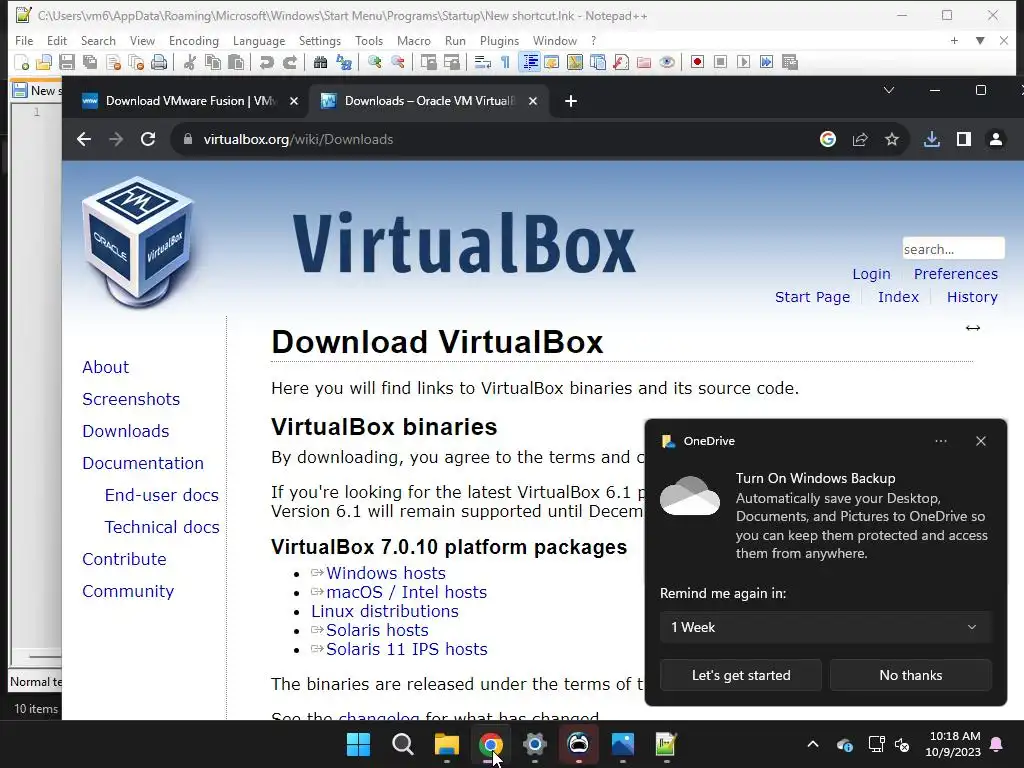Viewport: 1024px width, 768px height.
Task: Click the Login link
Action: coord(871,274)
